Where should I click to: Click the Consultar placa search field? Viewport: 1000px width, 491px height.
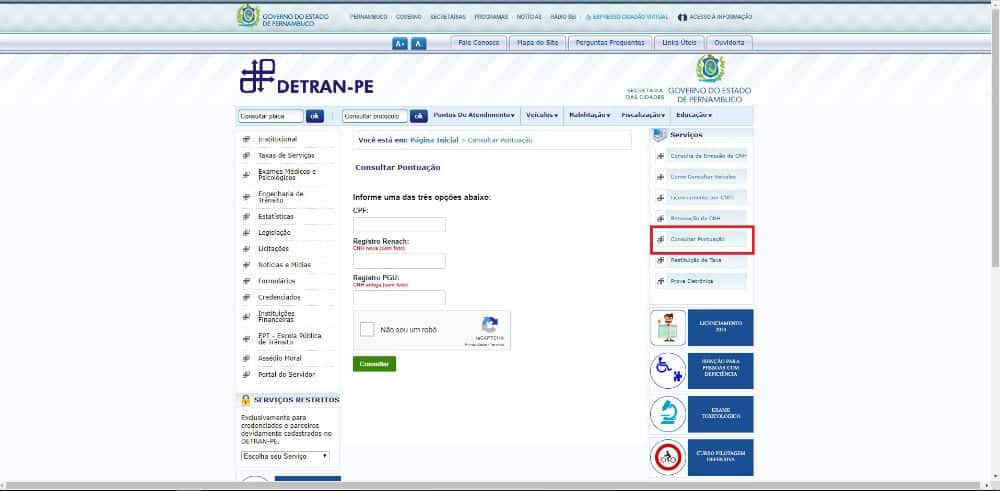[271, 116]
